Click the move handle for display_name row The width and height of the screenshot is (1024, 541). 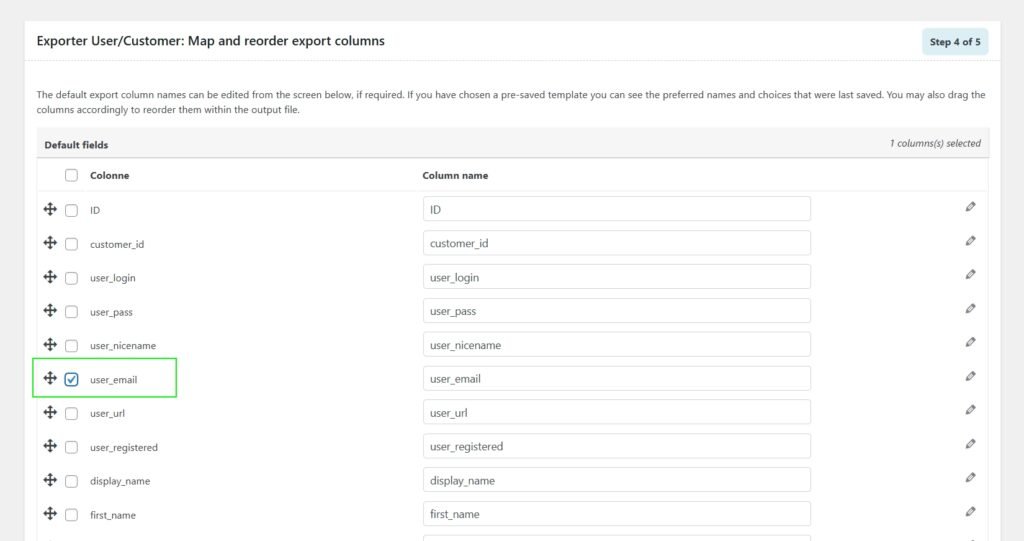click(x=50, y=480)
